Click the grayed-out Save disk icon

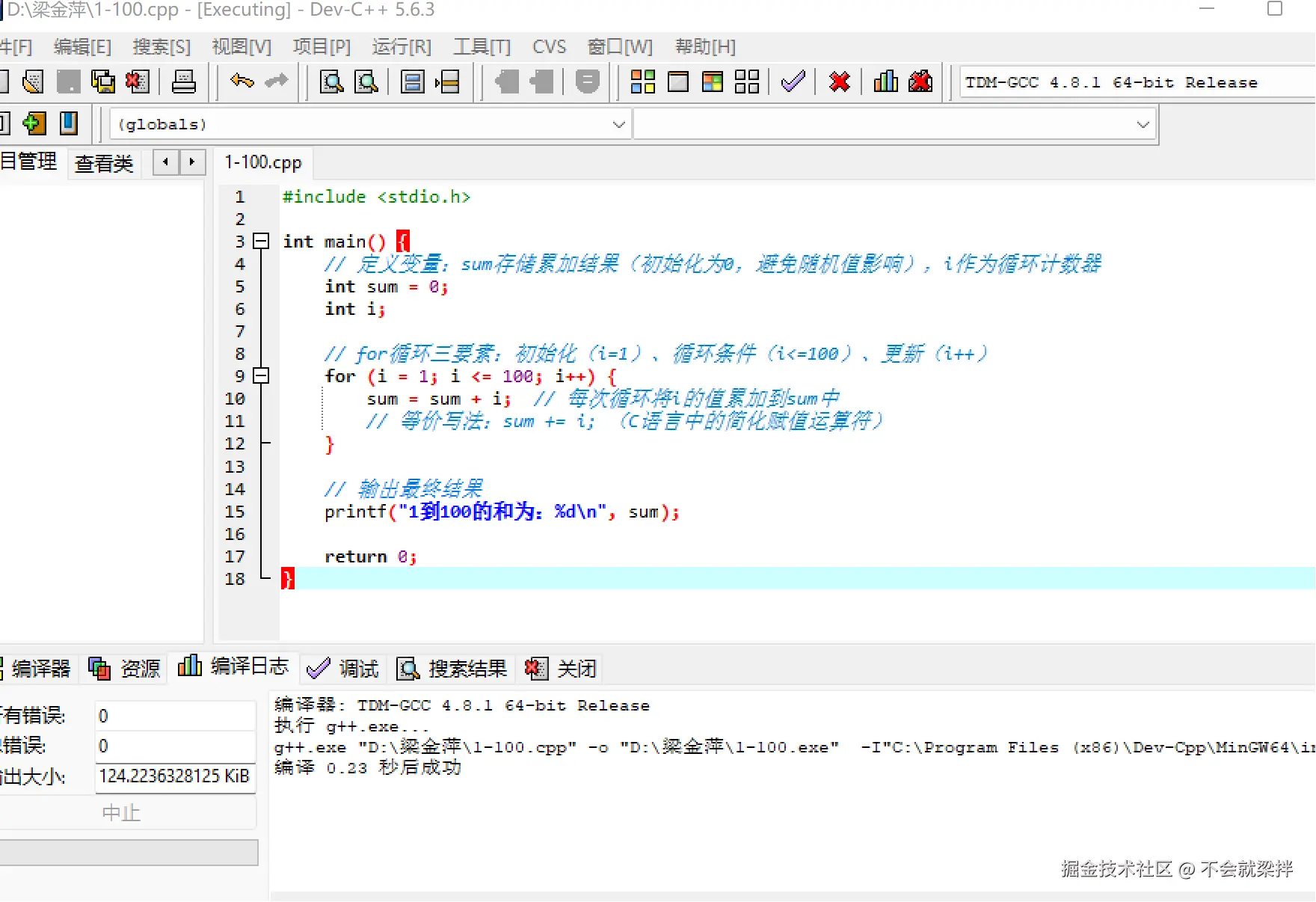coord(68,82)
